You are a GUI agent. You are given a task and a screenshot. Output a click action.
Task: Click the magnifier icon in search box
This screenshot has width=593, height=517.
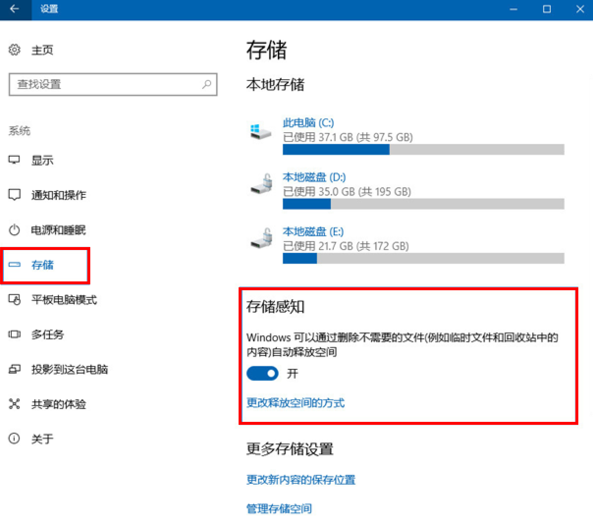coord(206,84)
